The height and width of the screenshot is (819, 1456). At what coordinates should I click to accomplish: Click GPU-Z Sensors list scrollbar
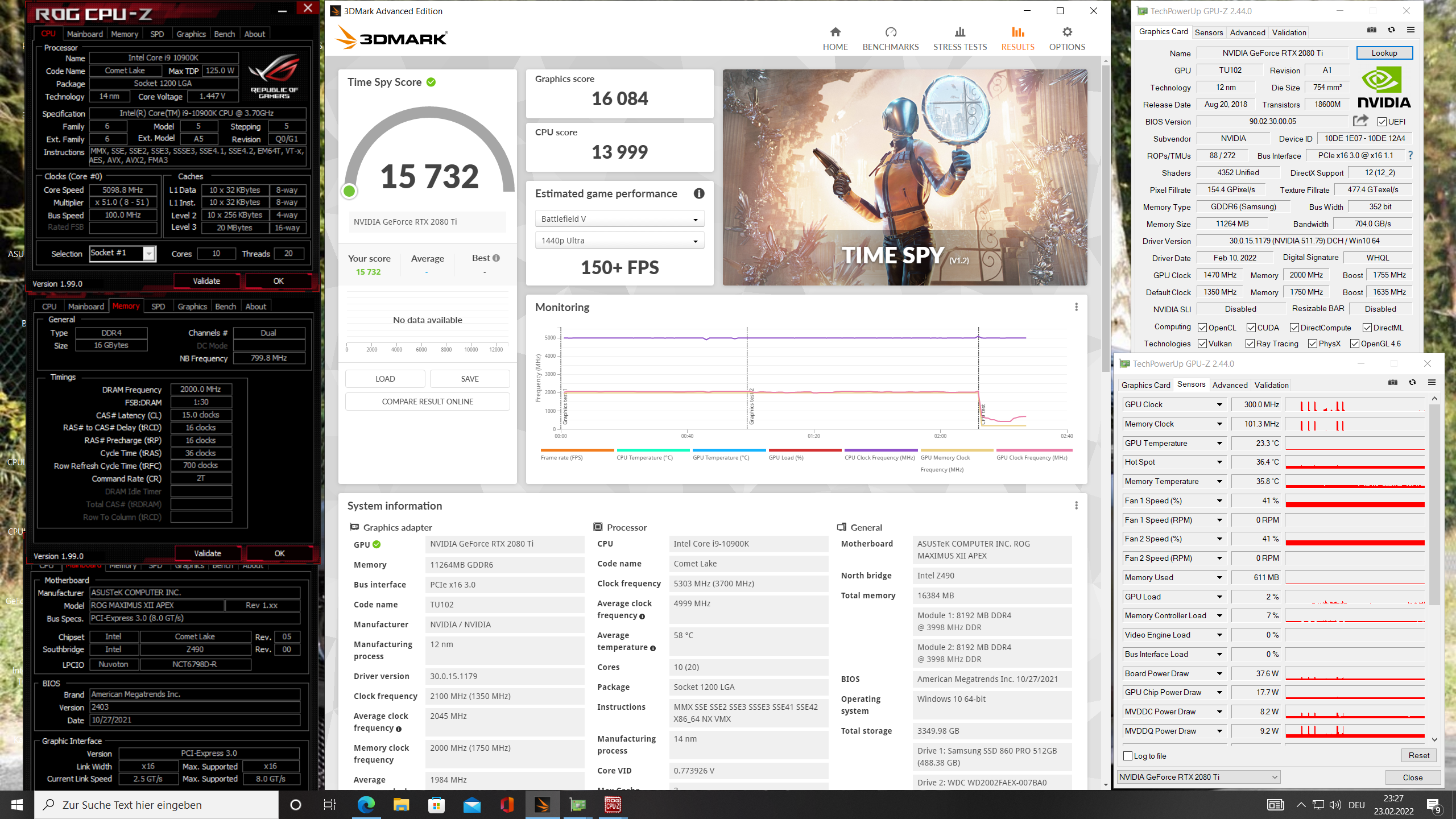(1434, 503)
